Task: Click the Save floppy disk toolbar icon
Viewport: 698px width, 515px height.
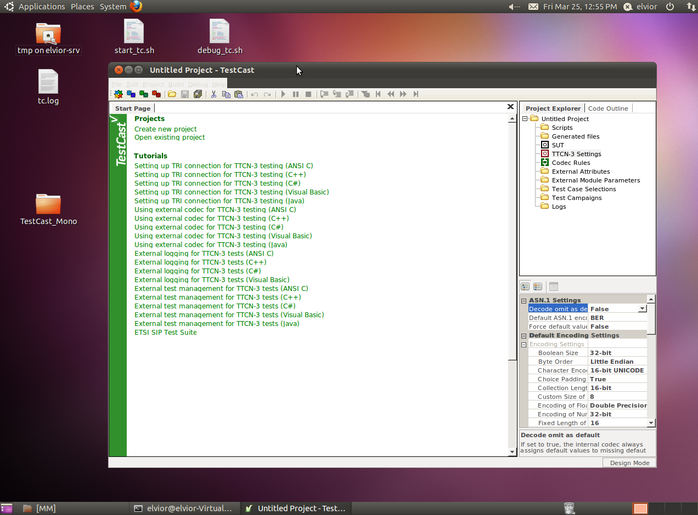Action: click(185, 94)
